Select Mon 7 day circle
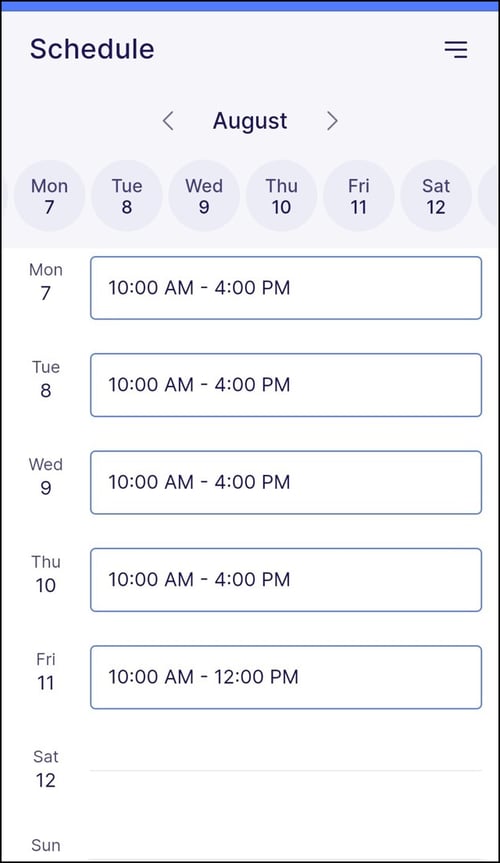The height and width of the screenshot is (863, 500). pyautogui.click(x=50, y=196)
